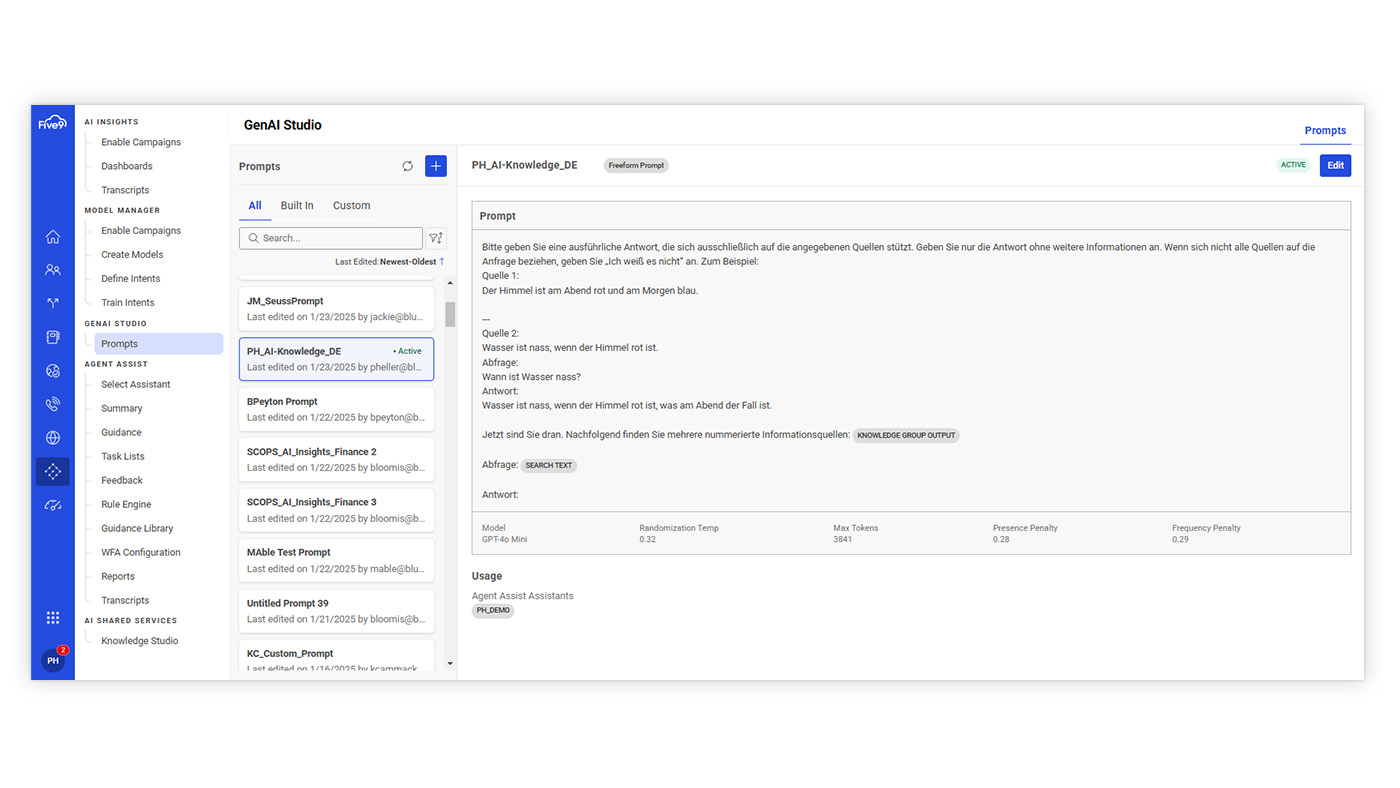The height and width of the screenshot is (788, 1400).
Task: Open Rule Engine under Agent Assist
Action: coord(126,505)
